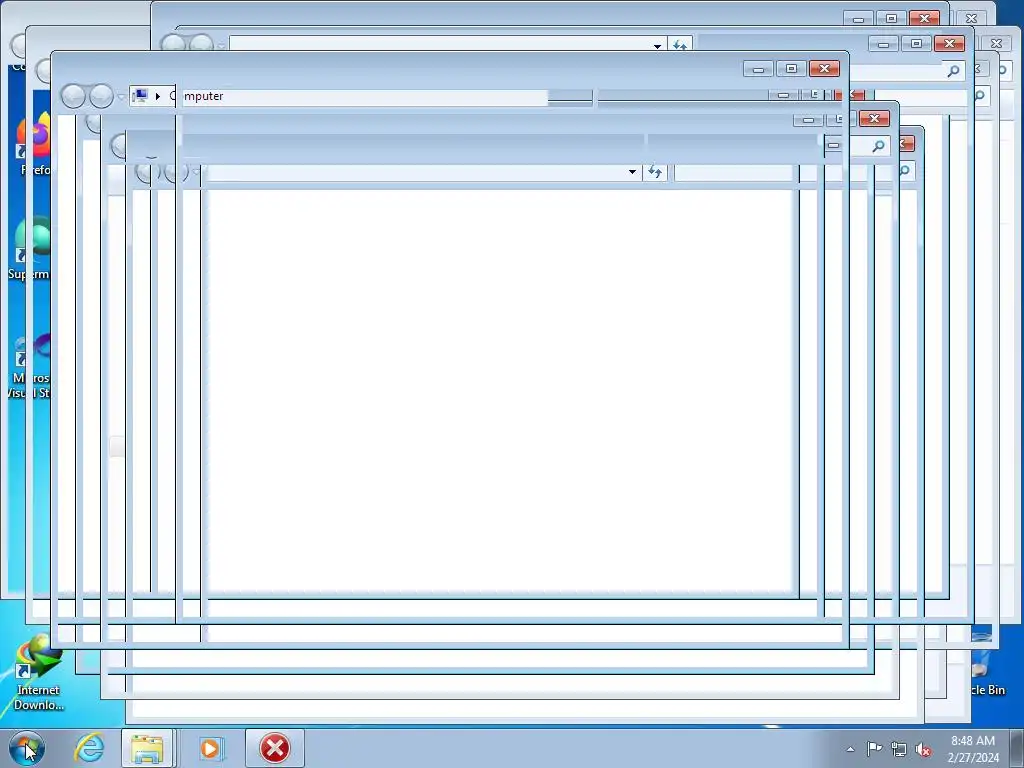The height and width of the screenshot is (768, 1024).
Task: Open Action Center flag icon
Action: pyautogui.click(x=874, y=749)
